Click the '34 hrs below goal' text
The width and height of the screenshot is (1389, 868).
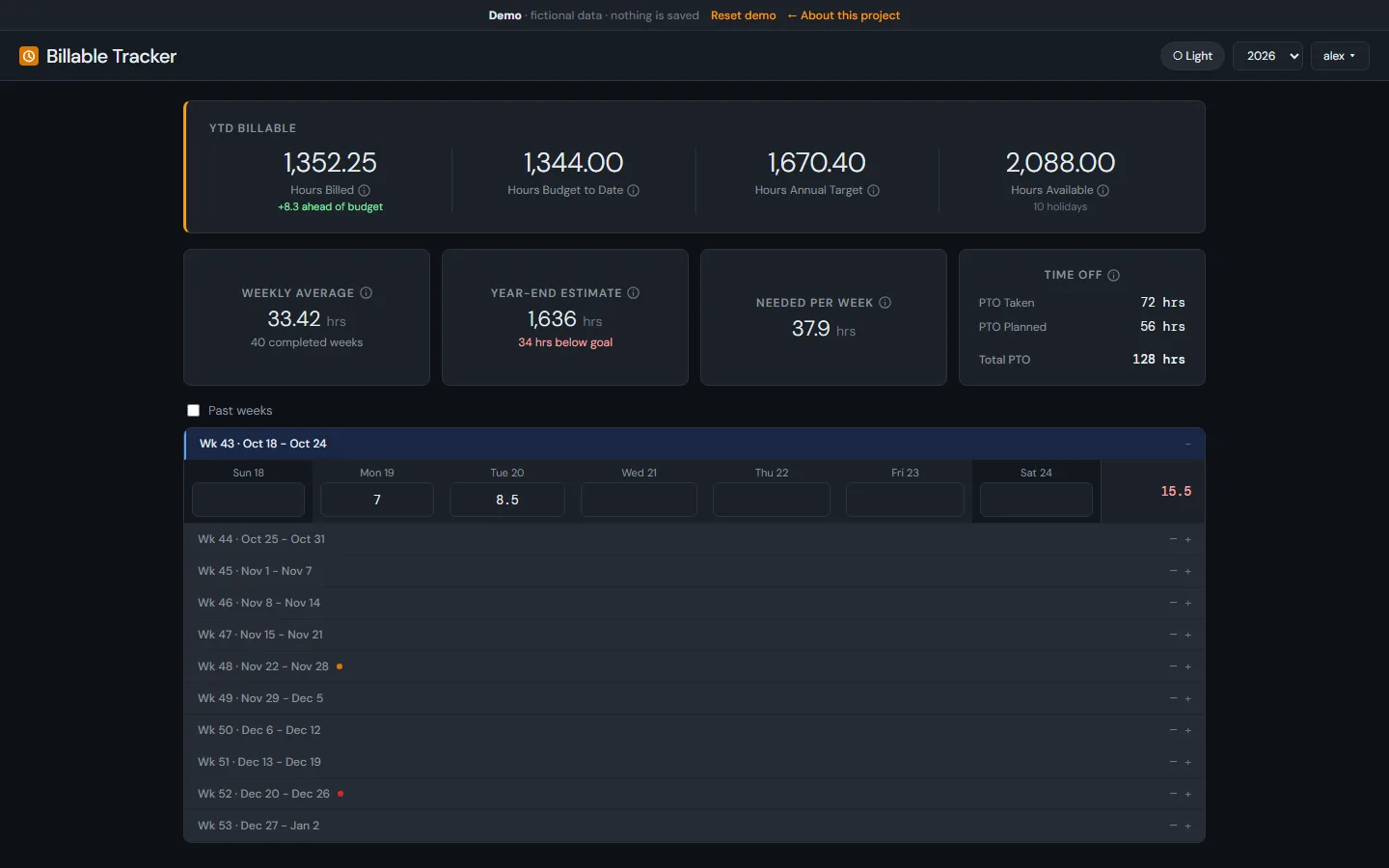point(565,342)
